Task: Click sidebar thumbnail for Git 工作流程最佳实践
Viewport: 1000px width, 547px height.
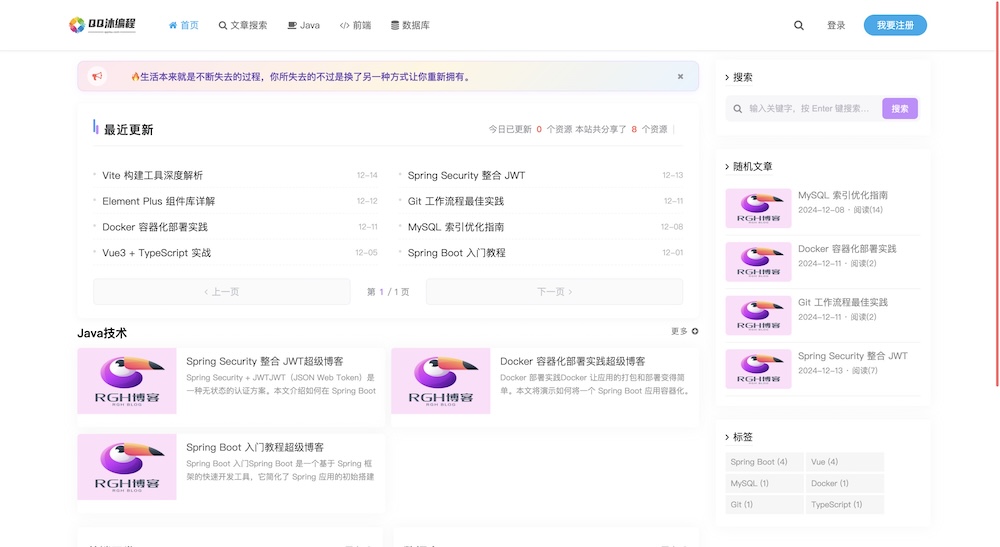Action: point(758,315)
